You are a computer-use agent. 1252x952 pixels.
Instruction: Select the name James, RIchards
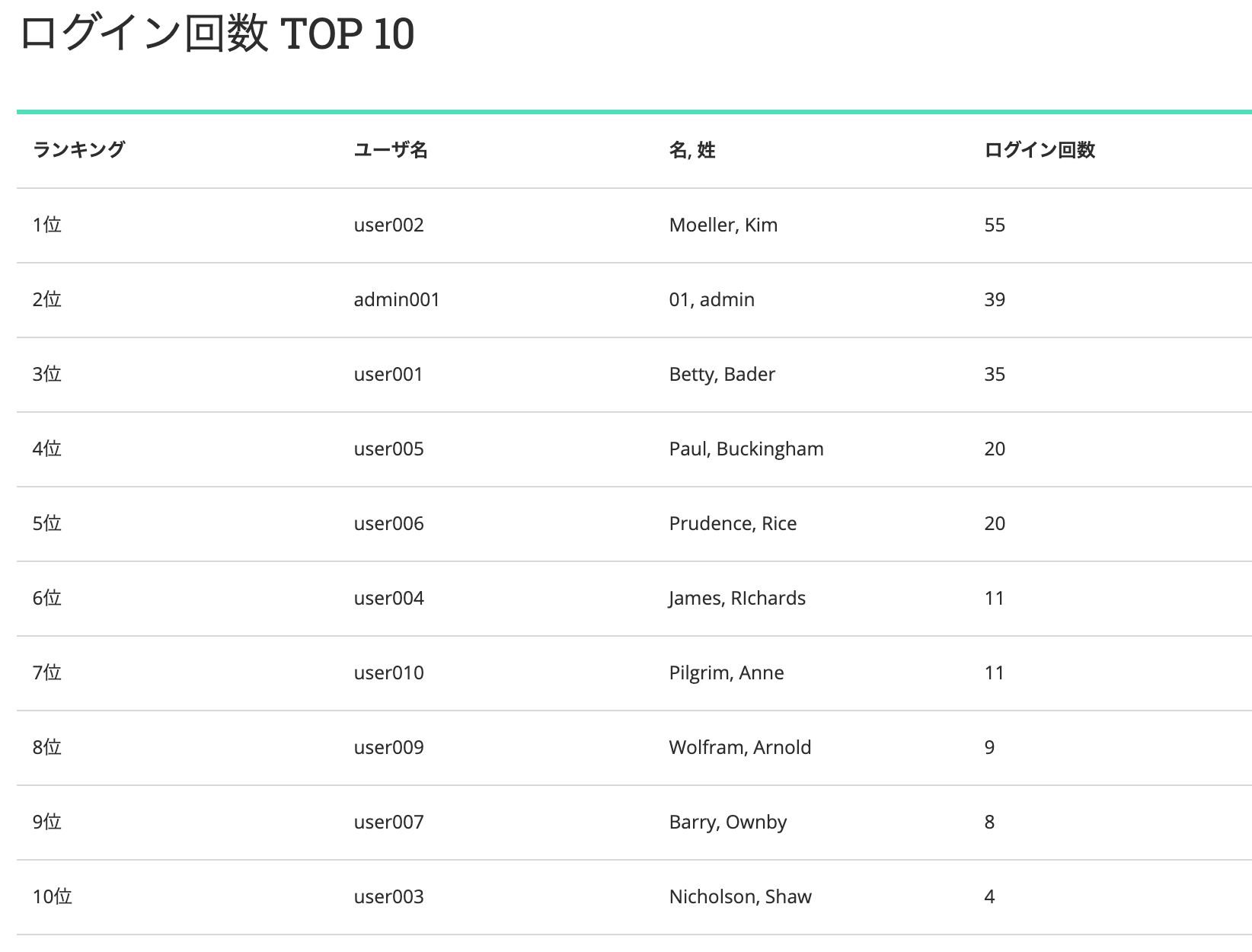pos(737,599)
